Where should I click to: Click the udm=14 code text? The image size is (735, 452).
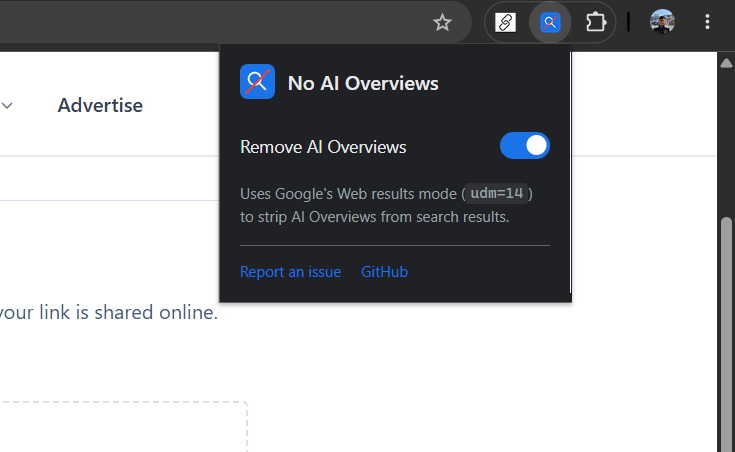tap(497, 193)
